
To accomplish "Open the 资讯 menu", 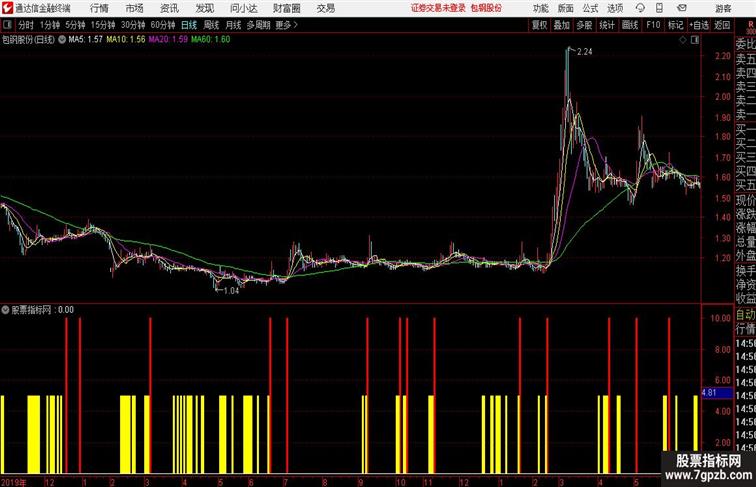I will [x=169, y=8].
